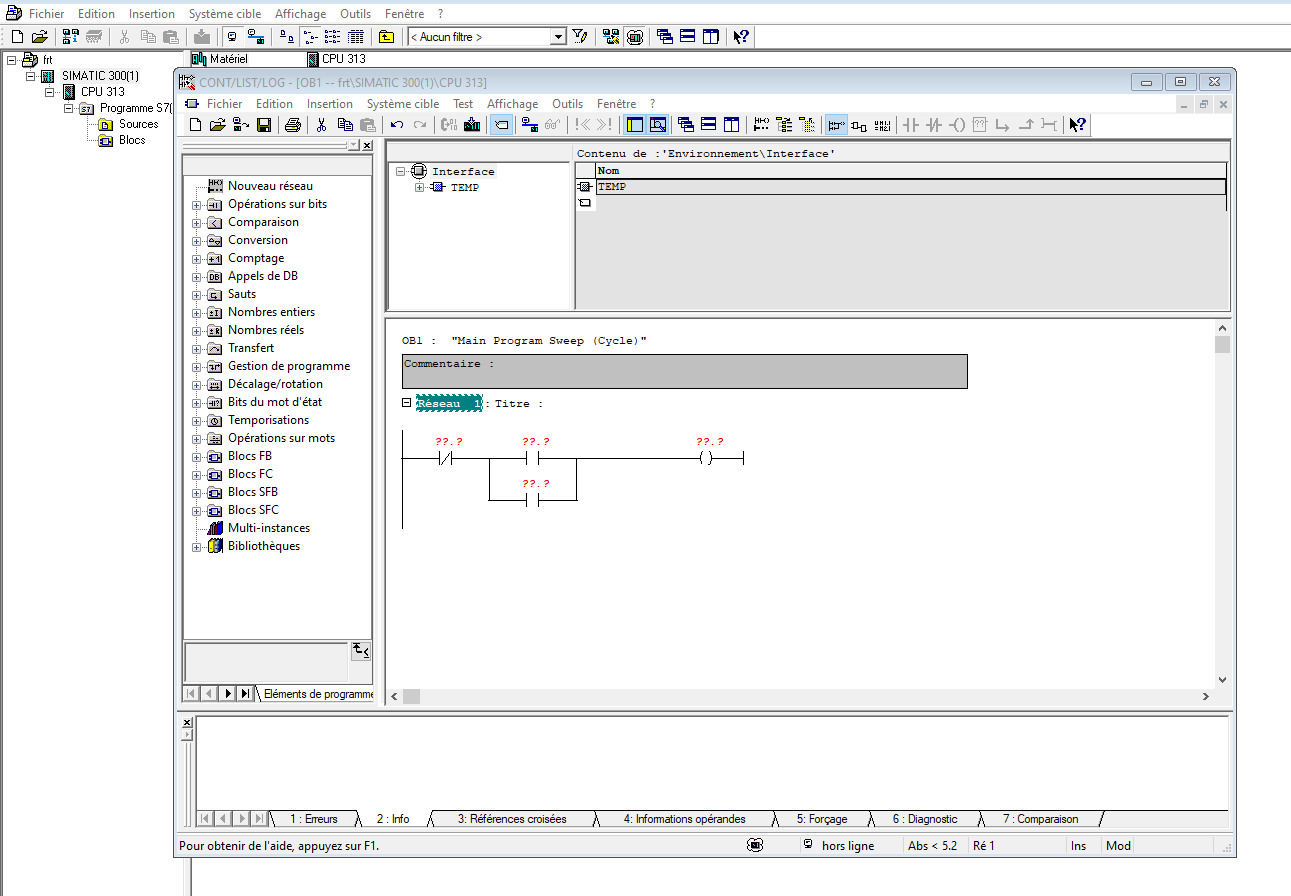Insert an output coil from the toolbar

pyautogui.click(x=957, y=125)
